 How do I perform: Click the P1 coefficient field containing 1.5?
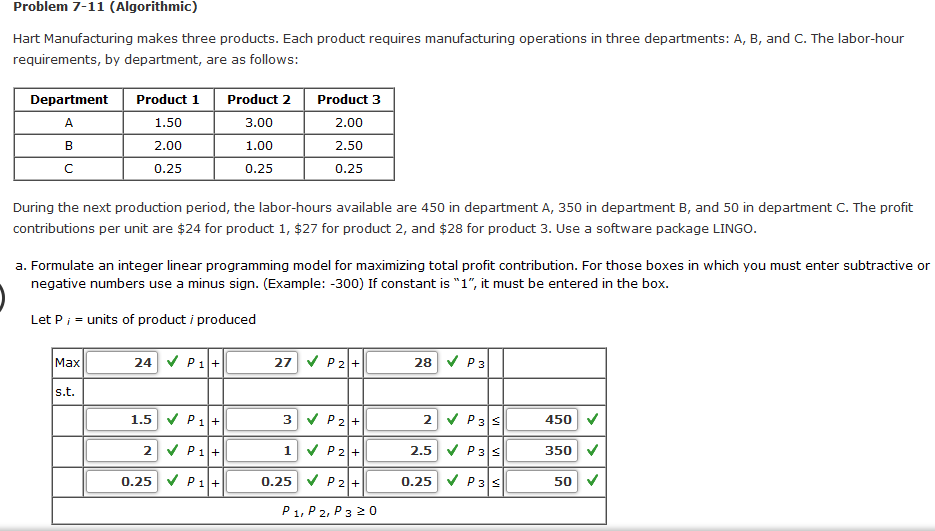[122, 420]
